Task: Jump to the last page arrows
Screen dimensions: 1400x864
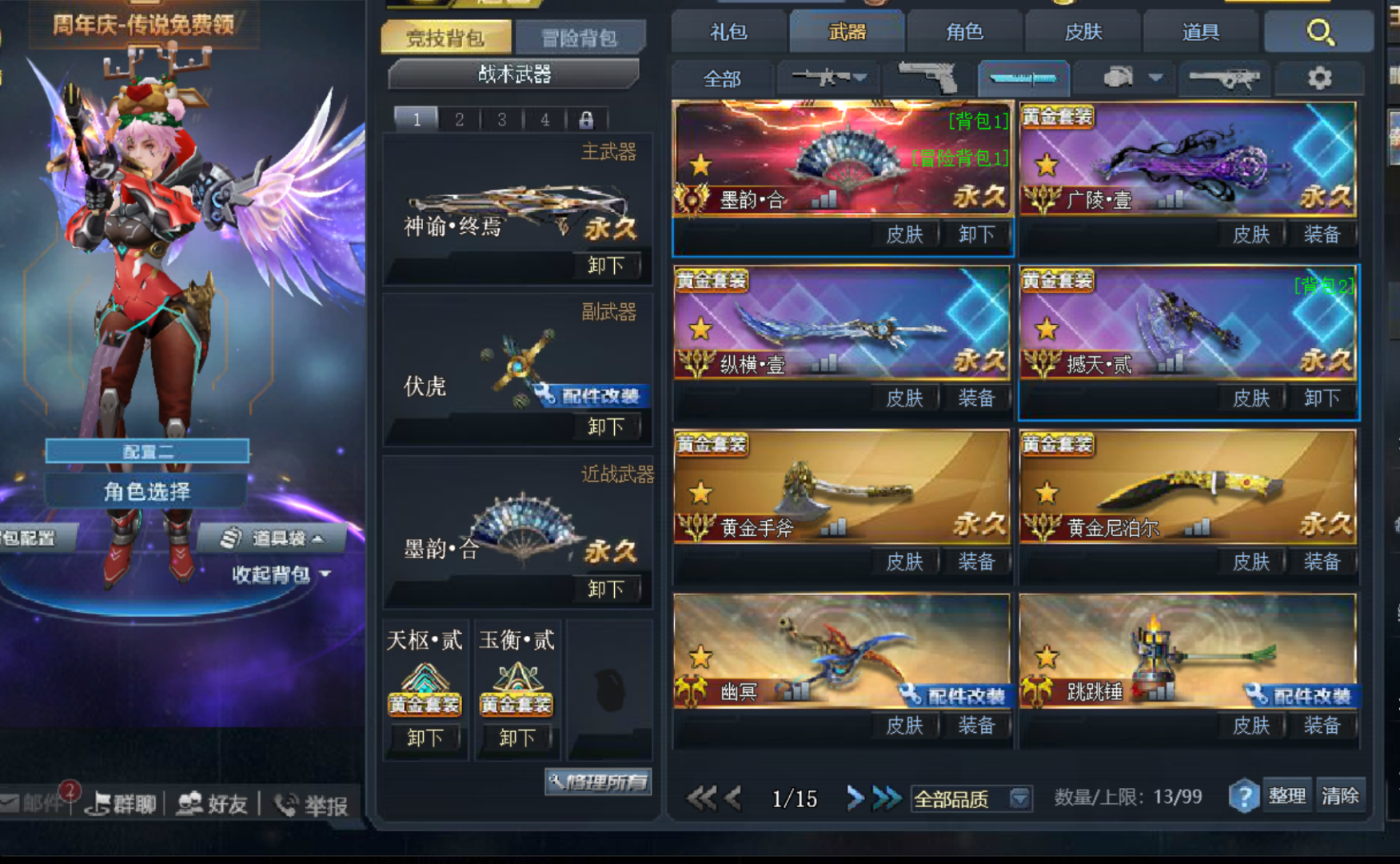Action: click(886, 798)
